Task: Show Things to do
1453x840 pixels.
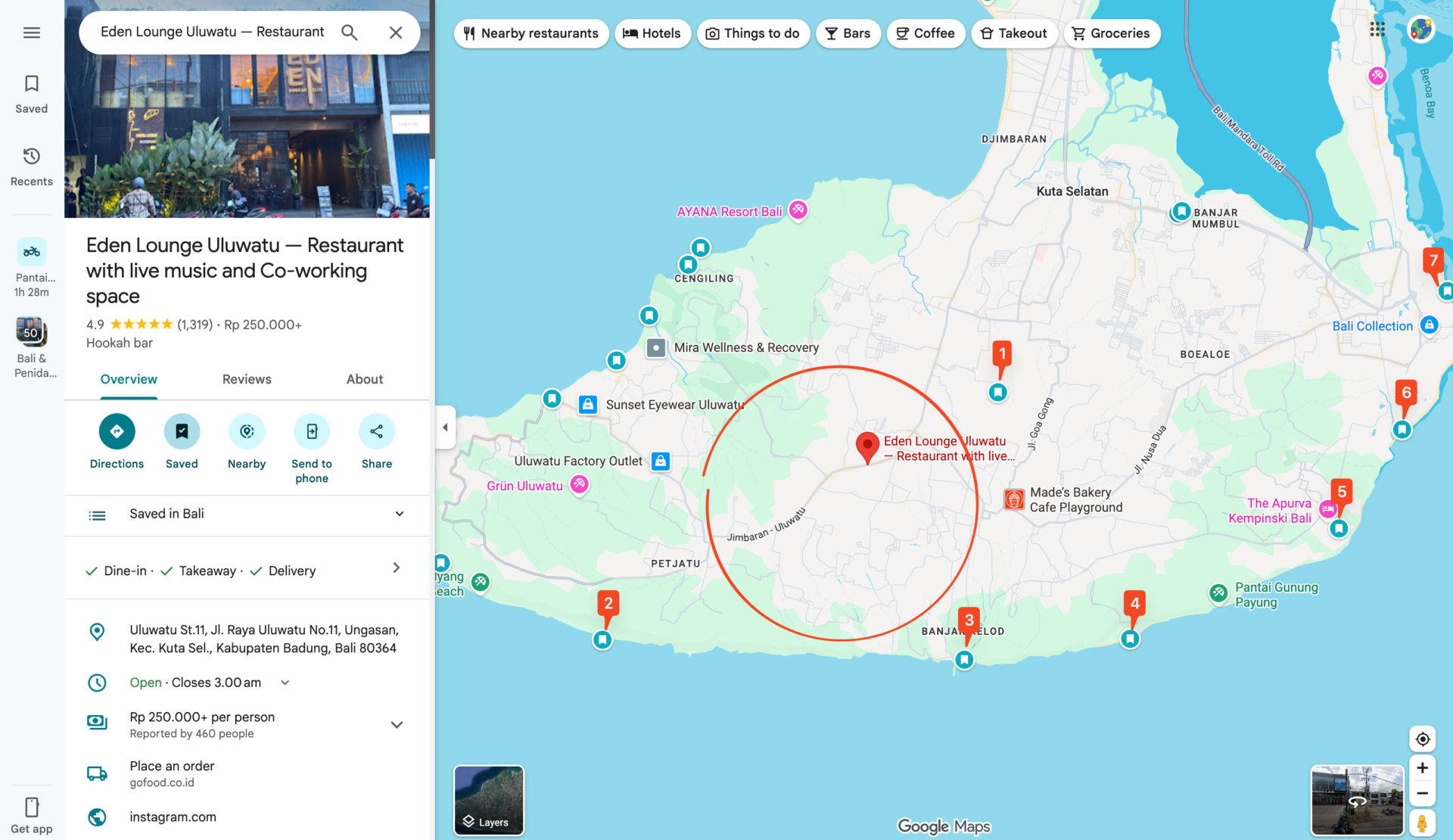Action: [x=753, y=33]
